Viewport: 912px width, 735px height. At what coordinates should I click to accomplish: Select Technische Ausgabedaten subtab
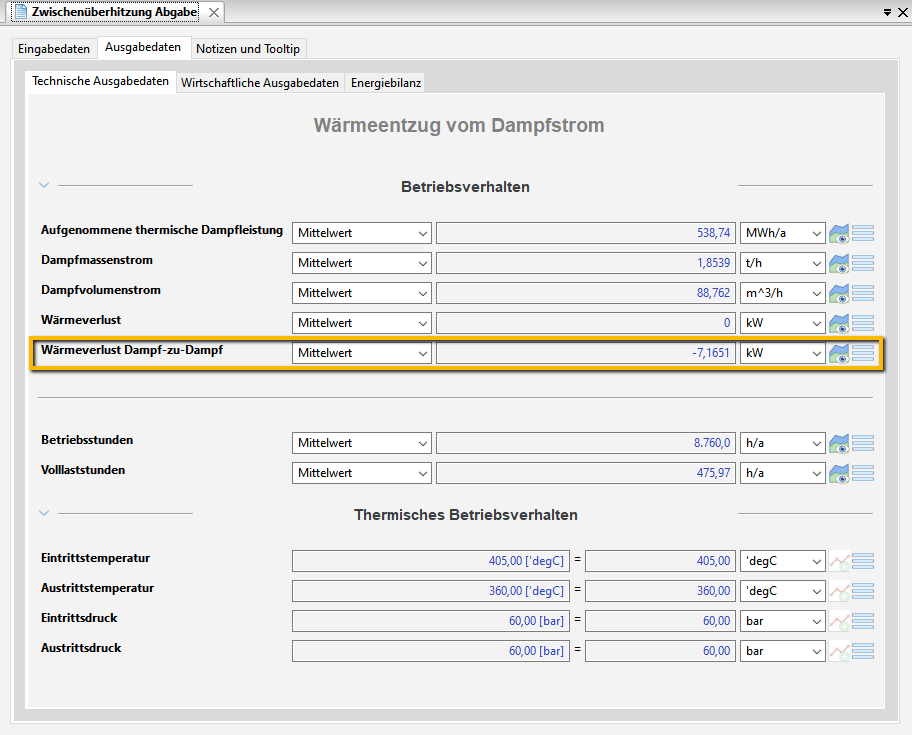click(101, 81)
